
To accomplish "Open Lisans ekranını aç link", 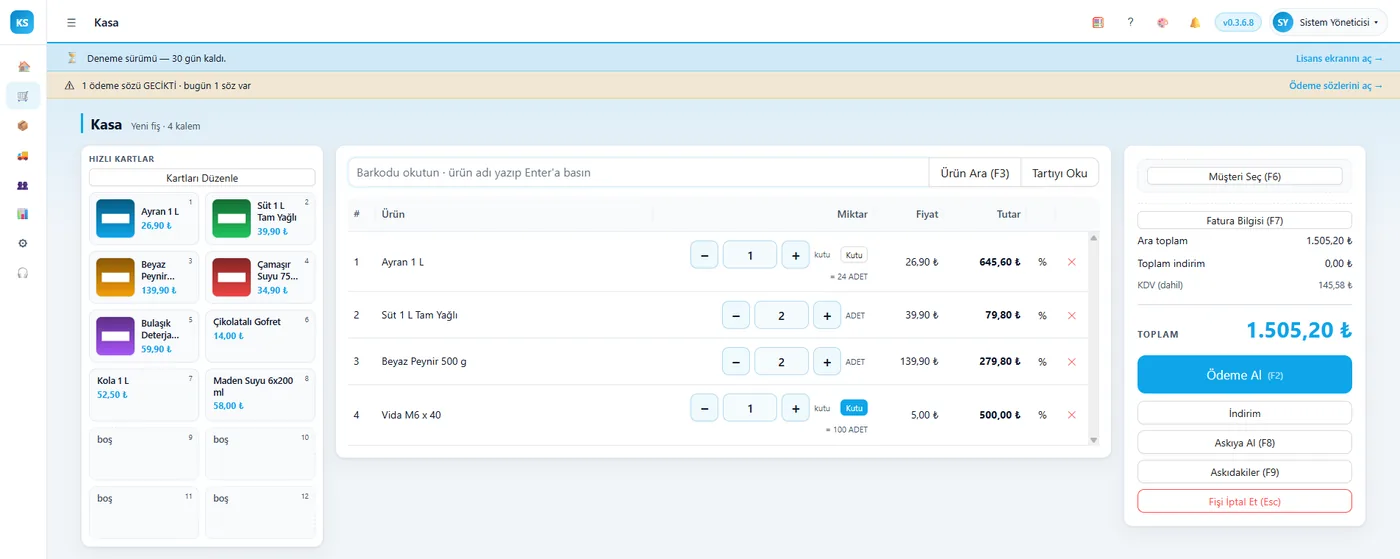I will pyautogui.click(x=1339, y=58).
